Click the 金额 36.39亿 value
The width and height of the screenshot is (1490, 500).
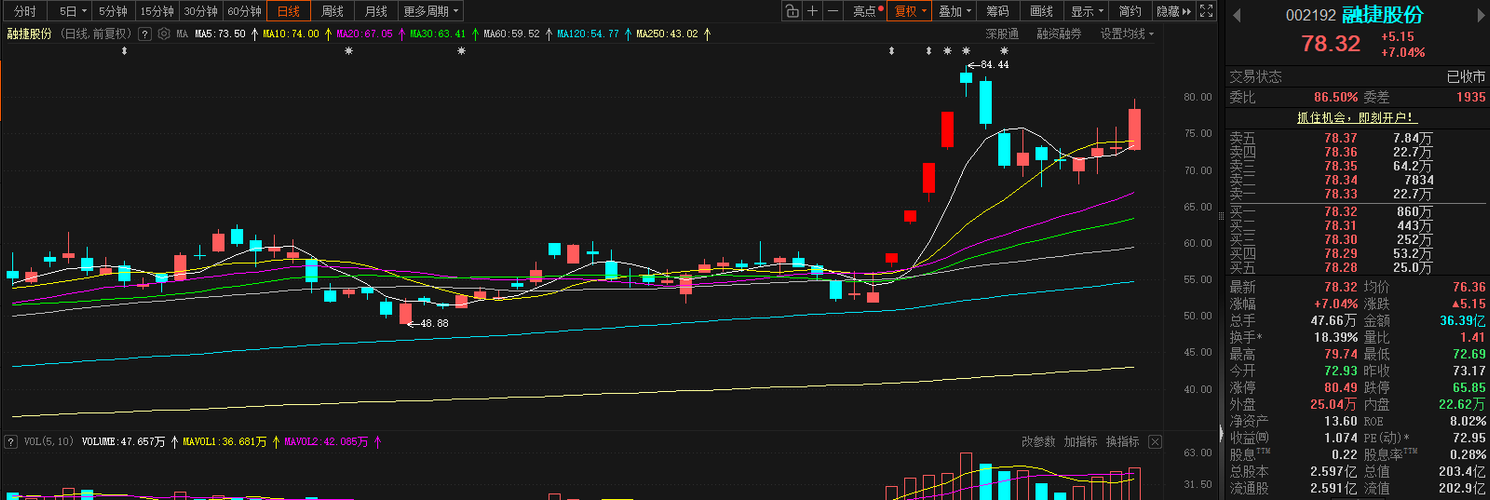(1462, 321)
